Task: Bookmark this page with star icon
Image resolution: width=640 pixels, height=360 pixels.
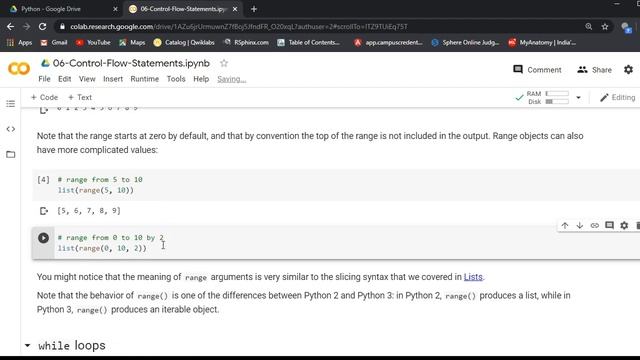Action: tap(605, 27)
